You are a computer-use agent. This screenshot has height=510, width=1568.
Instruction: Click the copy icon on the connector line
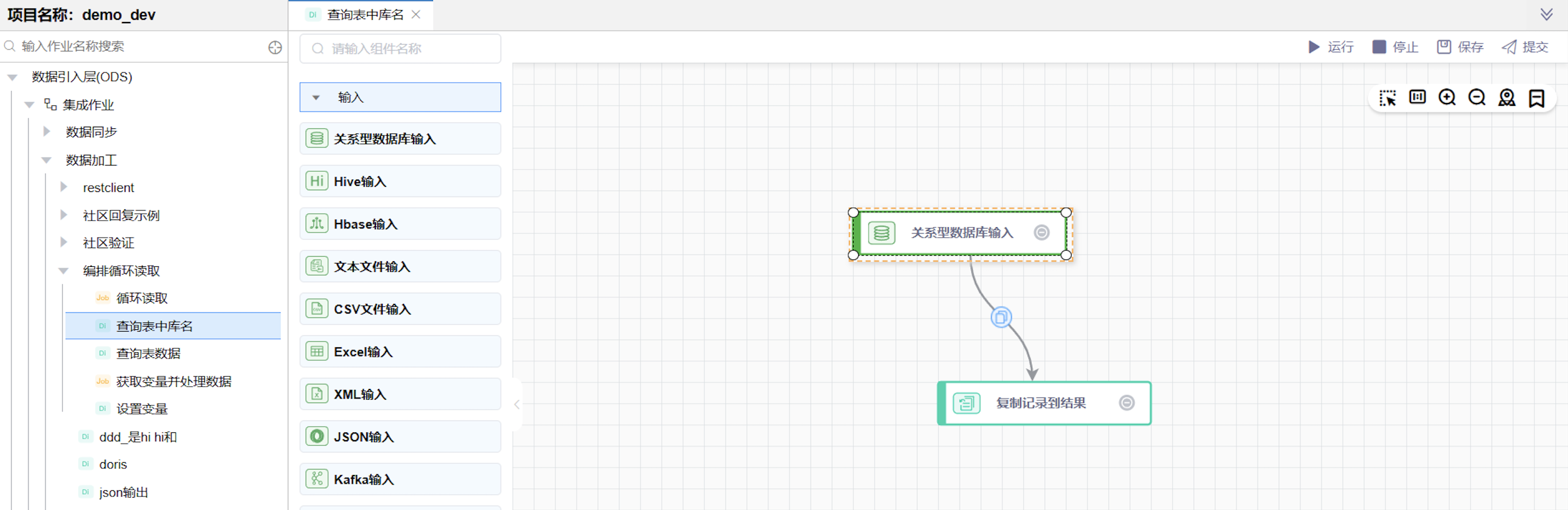pyautogui.click(x=1001, y=317)
